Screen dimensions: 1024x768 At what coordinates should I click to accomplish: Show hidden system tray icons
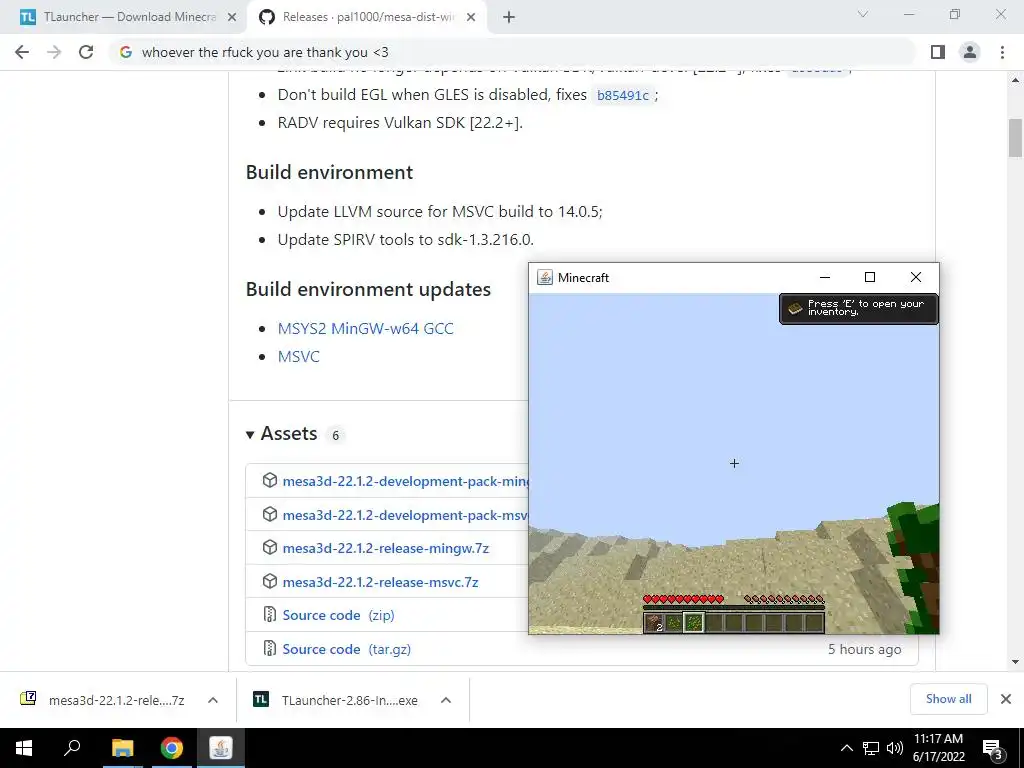pos(846,748)
